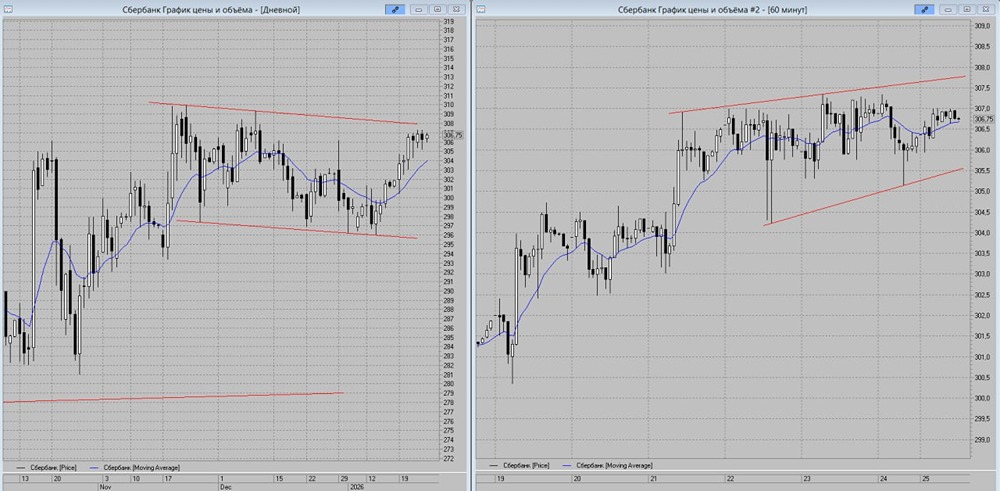Click date 25 on 60-minute time axis

(924, 478)
